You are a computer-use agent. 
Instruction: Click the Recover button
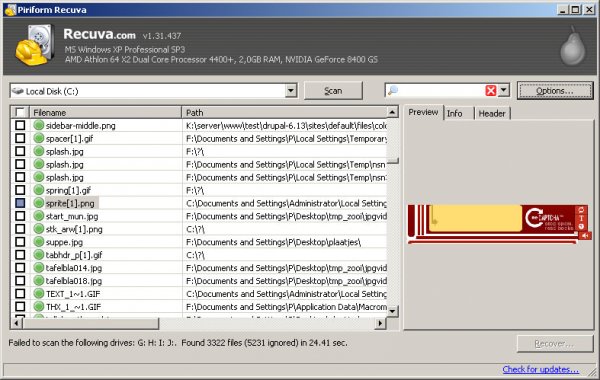point(555,344)
